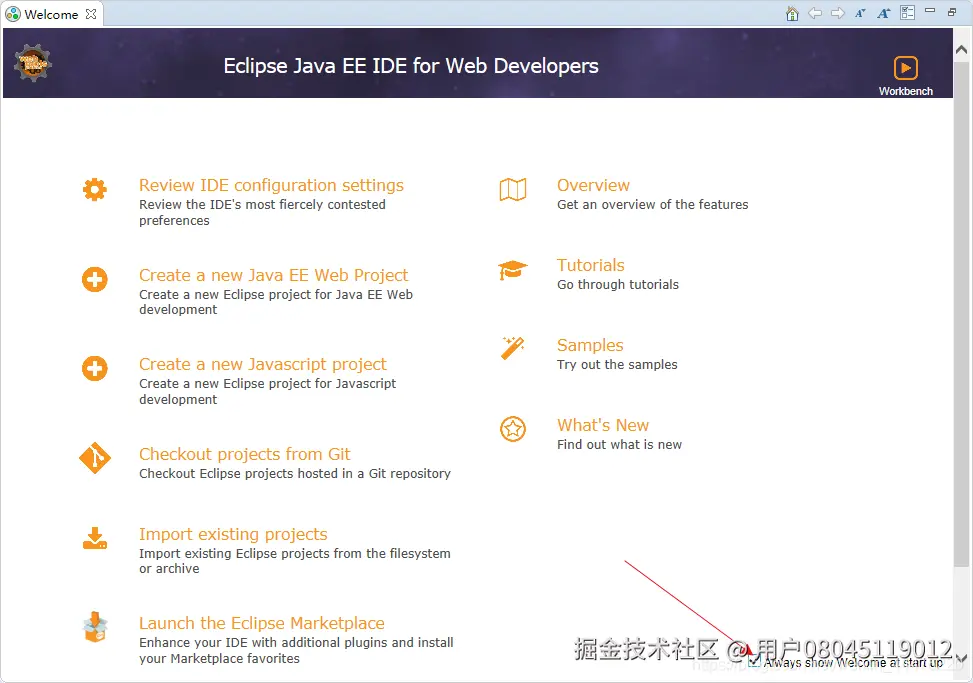
Task: Click 'Find out what is new' text
Action: tap(619, 445)
